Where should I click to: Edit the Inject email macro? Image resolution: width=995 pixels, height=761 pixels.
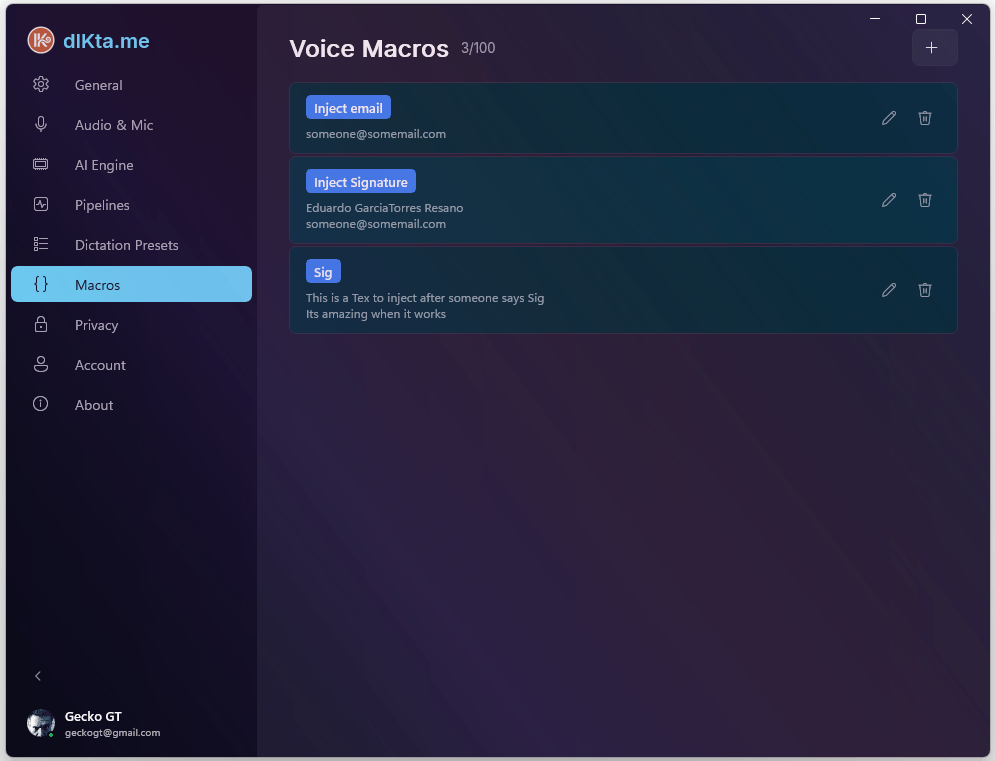(x=888, y=118)
